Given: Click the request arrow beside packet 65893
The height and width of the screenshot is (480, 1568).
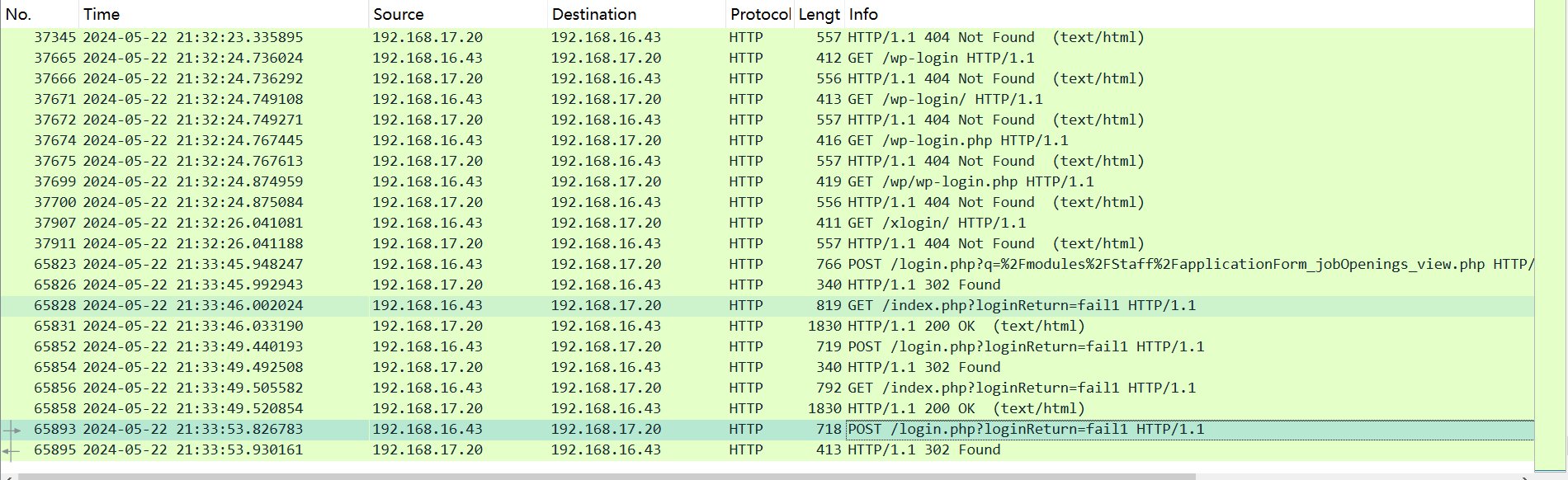Looking at the screenshot, I should pos(12,430).
